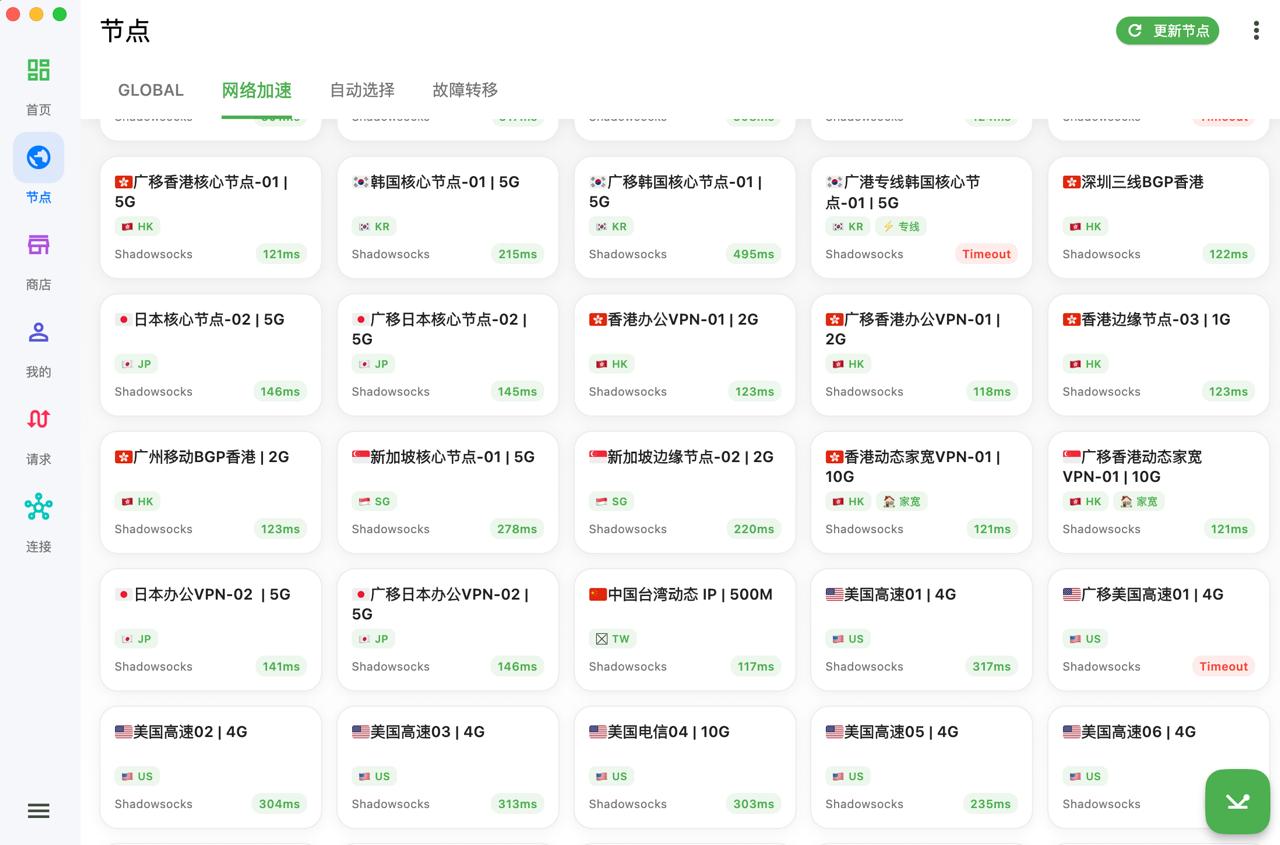Viewport: 1280px width, 845px height.
Task: Click the 更新节点 button
Action: [1167, 31]
